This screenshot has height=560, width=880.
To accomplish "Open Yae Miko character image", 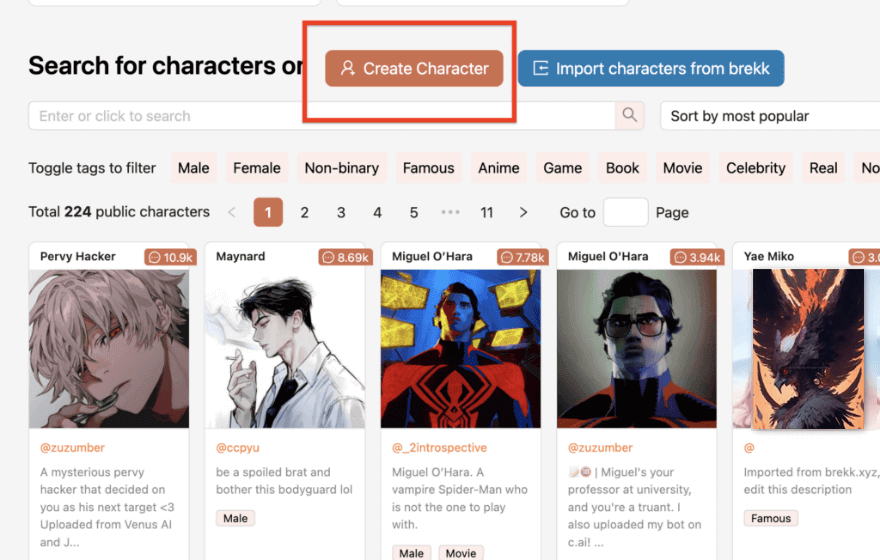I will (806, 348).
